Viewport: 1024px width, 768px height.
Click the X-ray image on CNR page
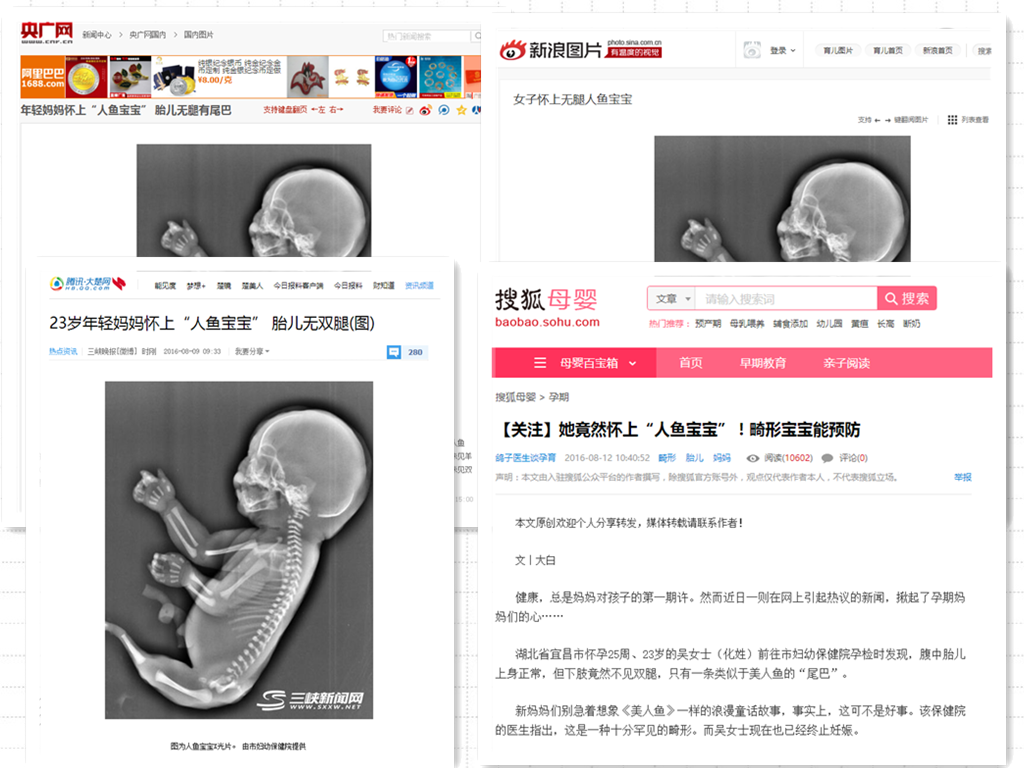(x=253, y=200)
